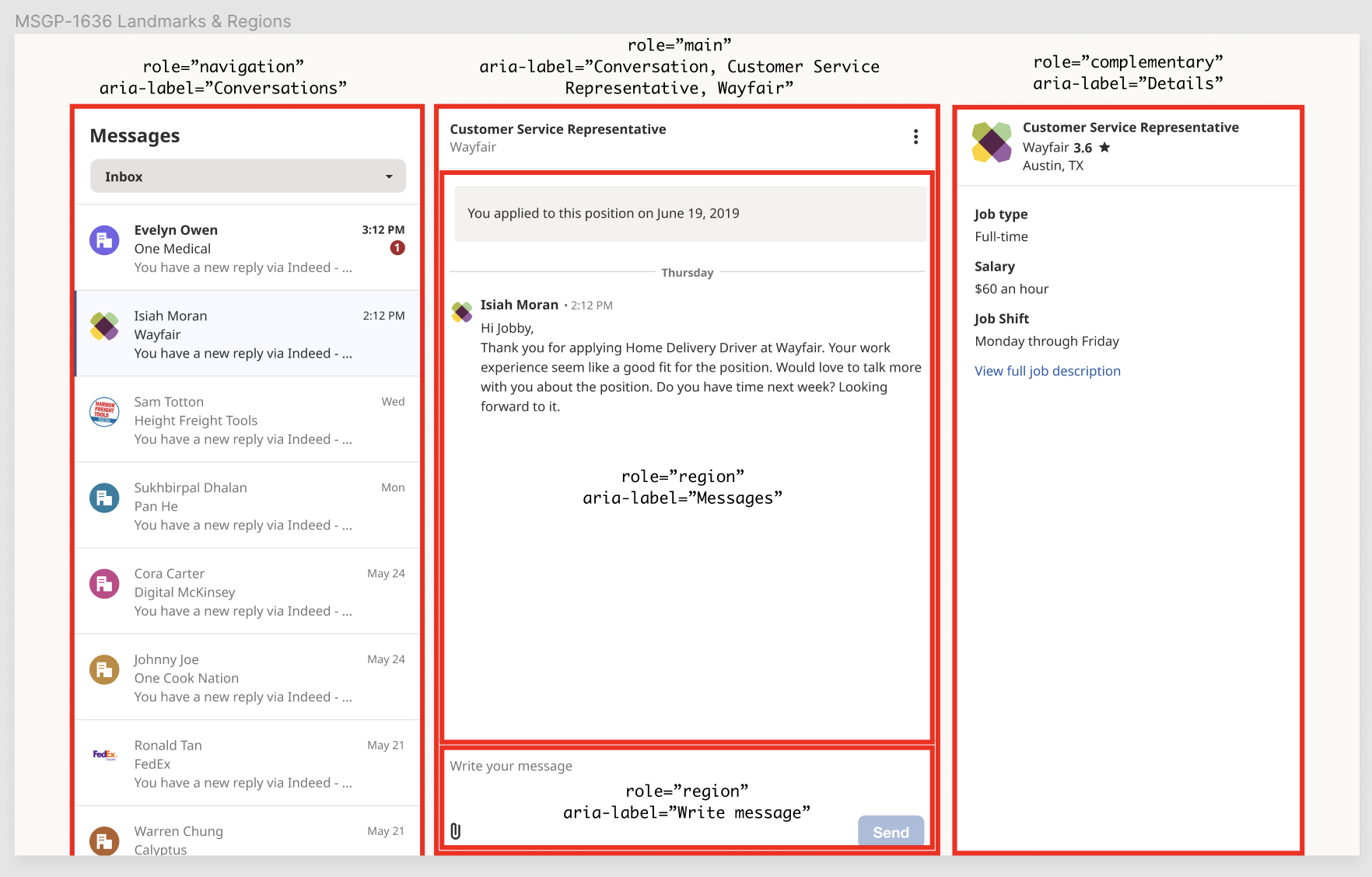Open the Cora Carter conversation
The image size is (1372, 877).
[248, 592]
